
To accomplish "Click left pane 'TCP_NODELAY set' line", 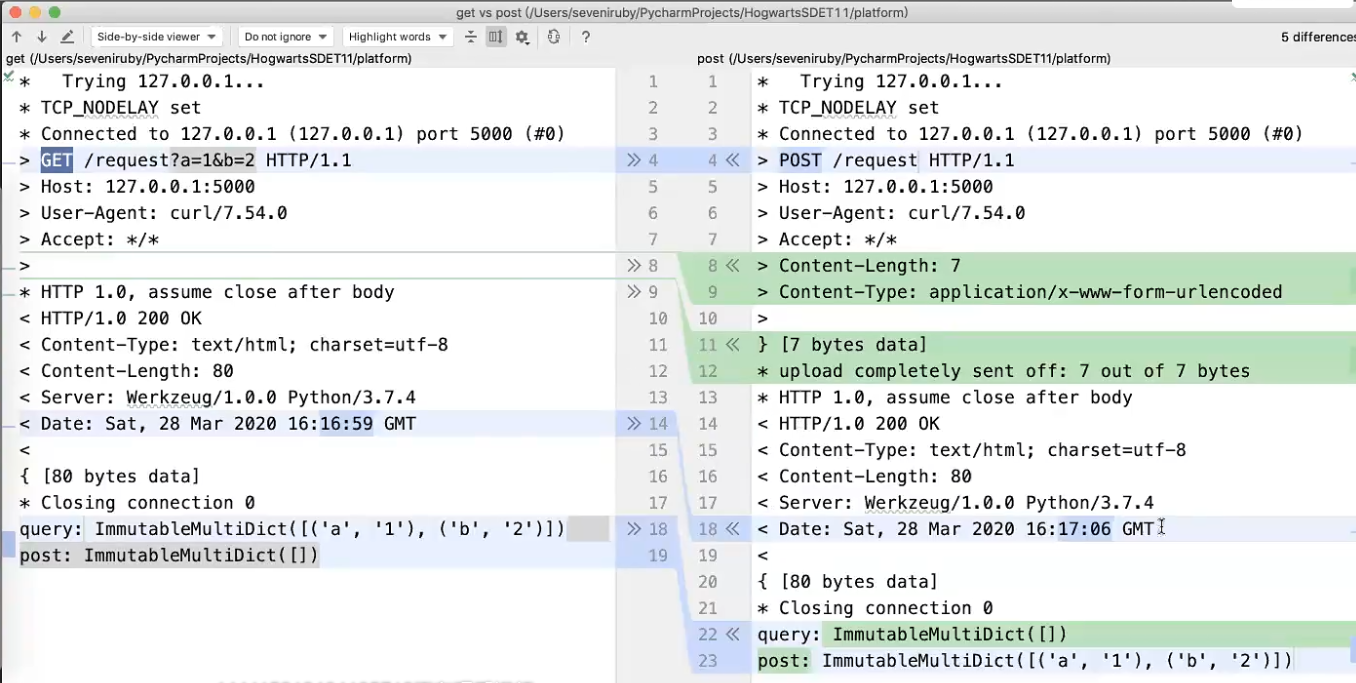I will click(x=110, y=108).
